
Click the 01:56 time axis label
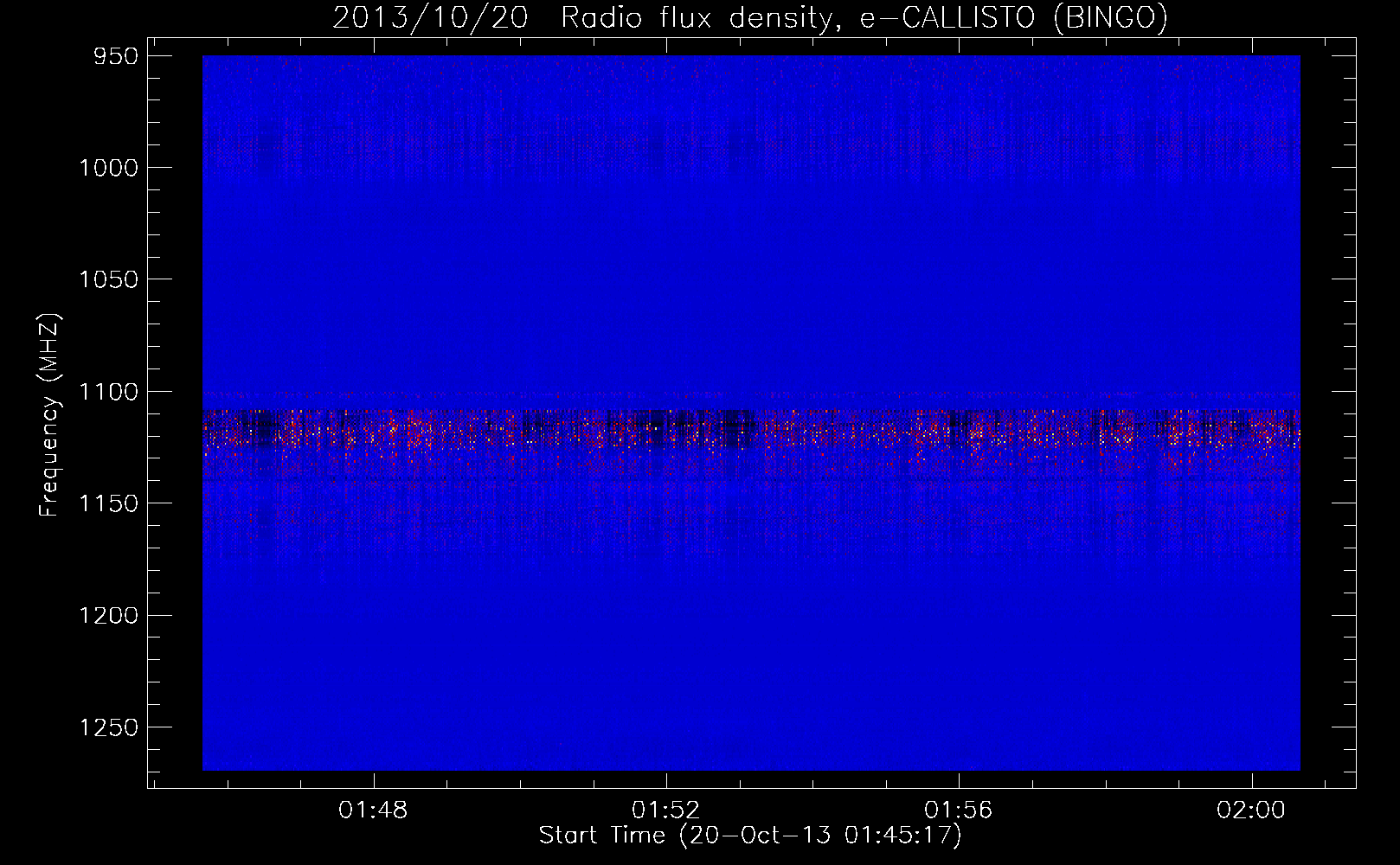click(958, 811)
